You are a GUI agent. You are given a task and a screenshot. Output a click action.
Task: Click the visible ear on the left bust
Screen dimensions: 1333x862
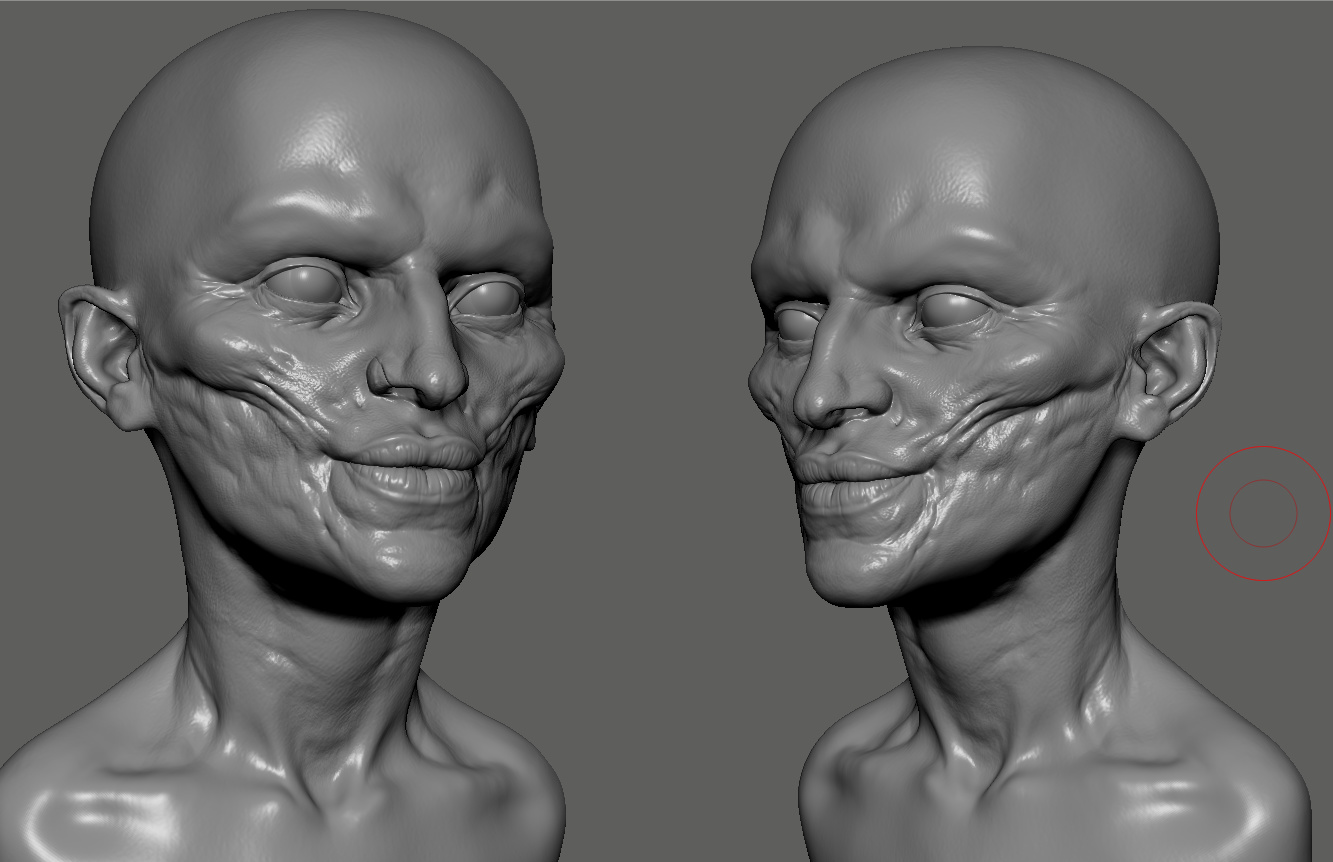(x=105, y=357)
